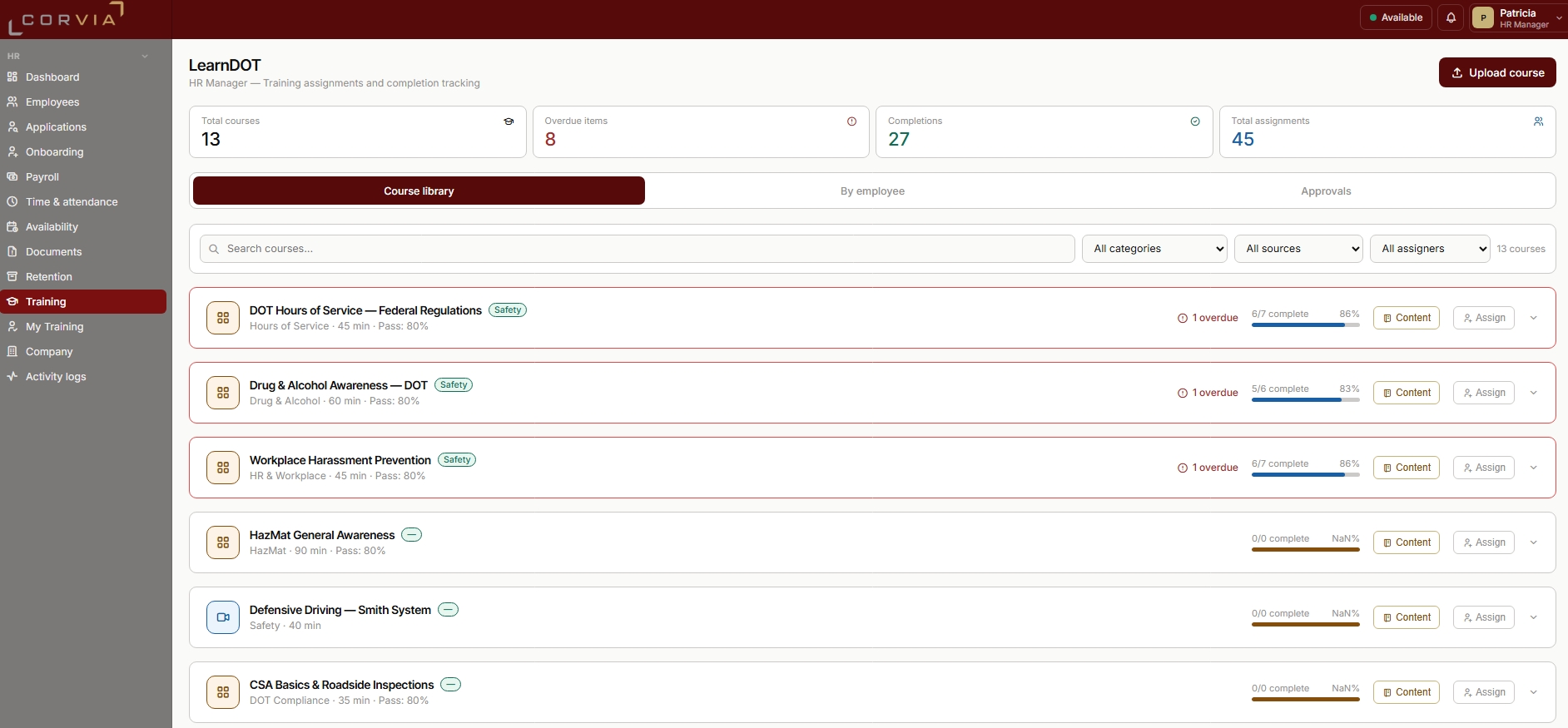Expand the Defensive Driving row
1568x728 pixels.
(1533, 617)
